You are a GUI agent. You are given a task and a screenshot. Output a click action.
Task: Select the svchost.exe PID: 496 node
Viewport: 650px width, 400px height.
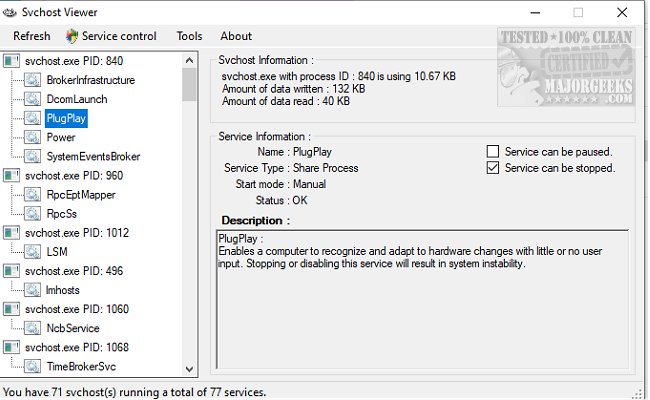pyautogui.click(x=76, y=270)
